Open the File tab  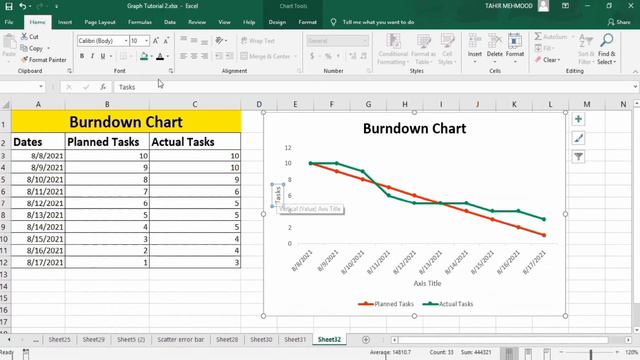point(9,22)
